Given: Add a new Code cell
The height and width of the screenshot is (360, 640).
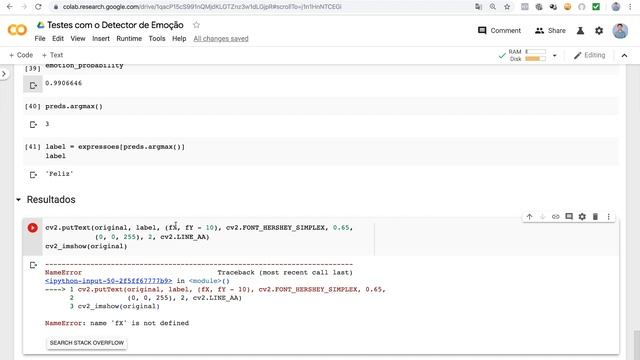Looking at the screenshot, I should [21, 55].
